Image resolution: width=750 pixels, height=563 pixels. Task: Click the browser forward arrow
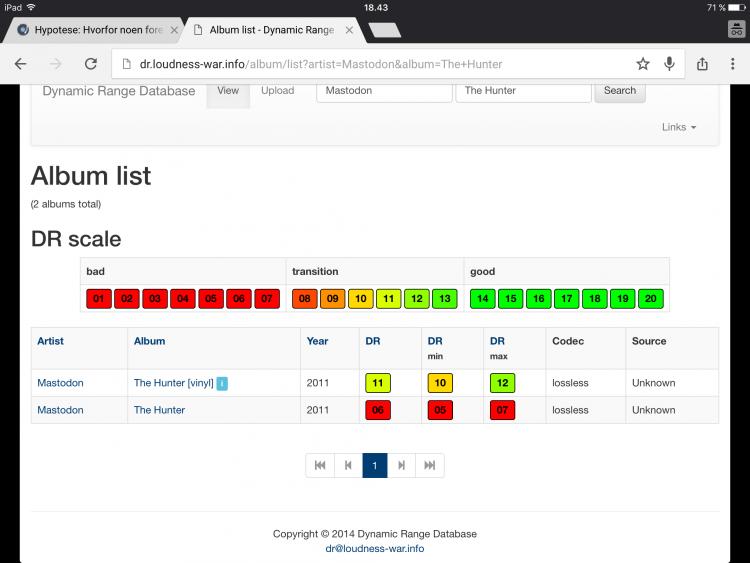56,64
